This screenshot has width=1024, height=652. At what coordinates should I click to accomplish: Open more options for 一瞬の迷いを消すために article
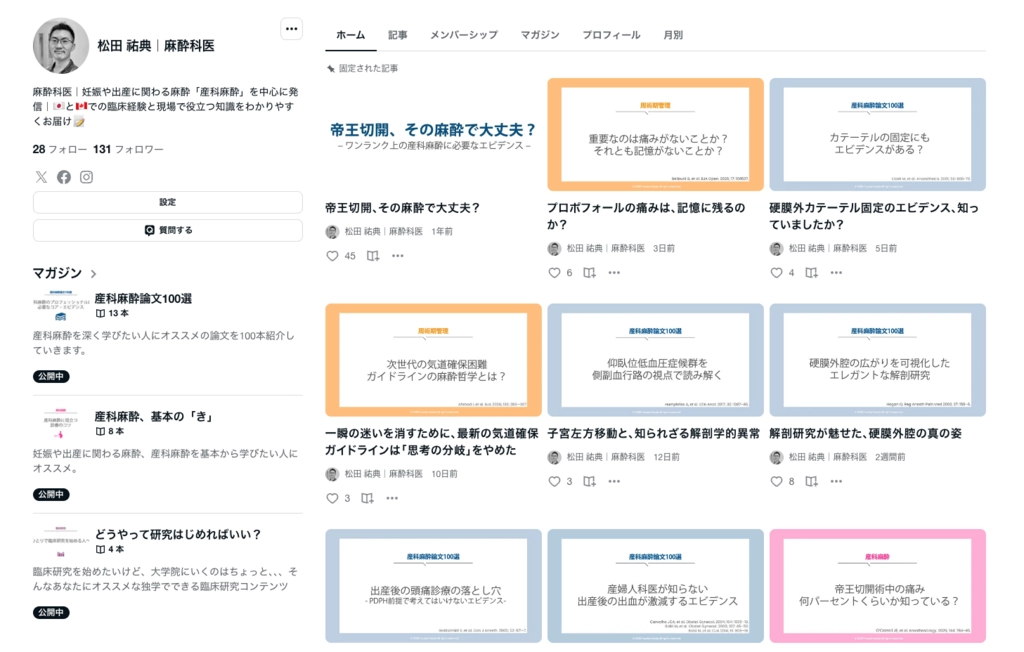pos(392,498)
